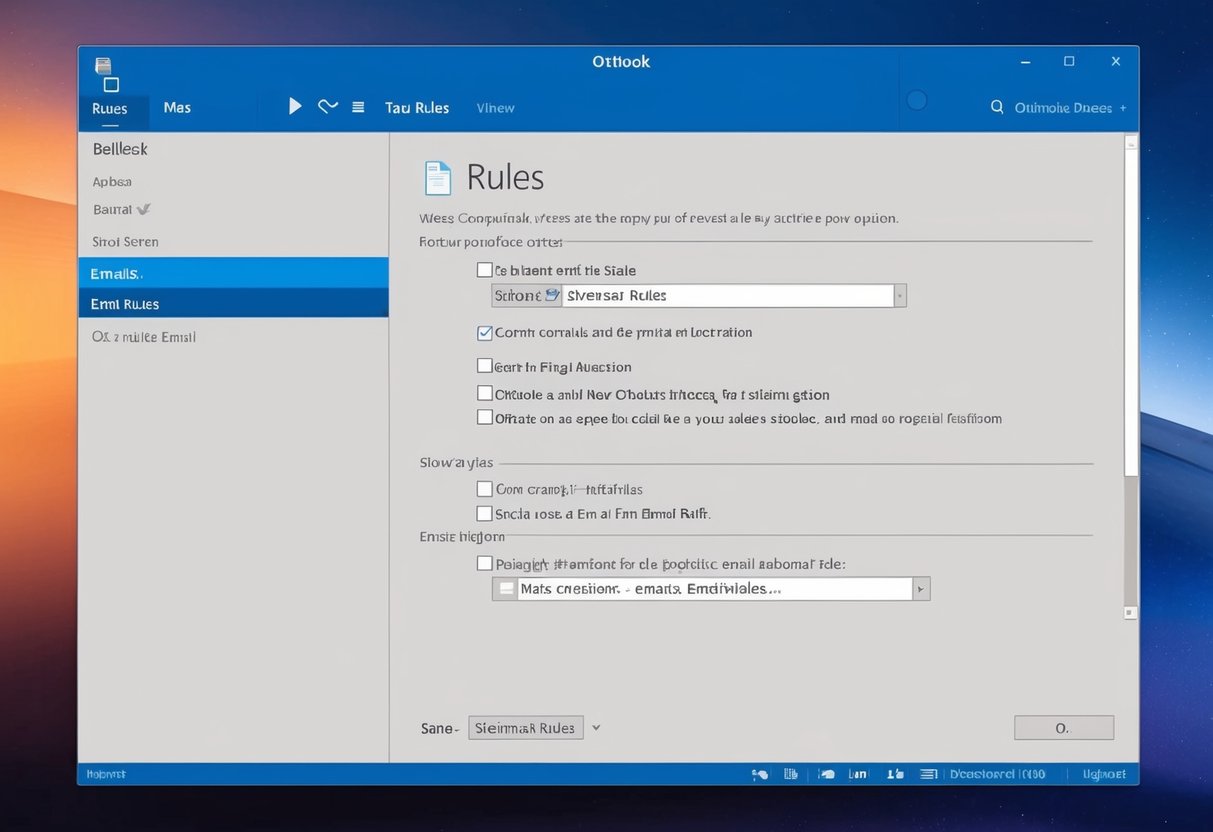Check the blank email style checkbox
The height and width of the screenshot is (832, 1213).
tap(484, 269)
